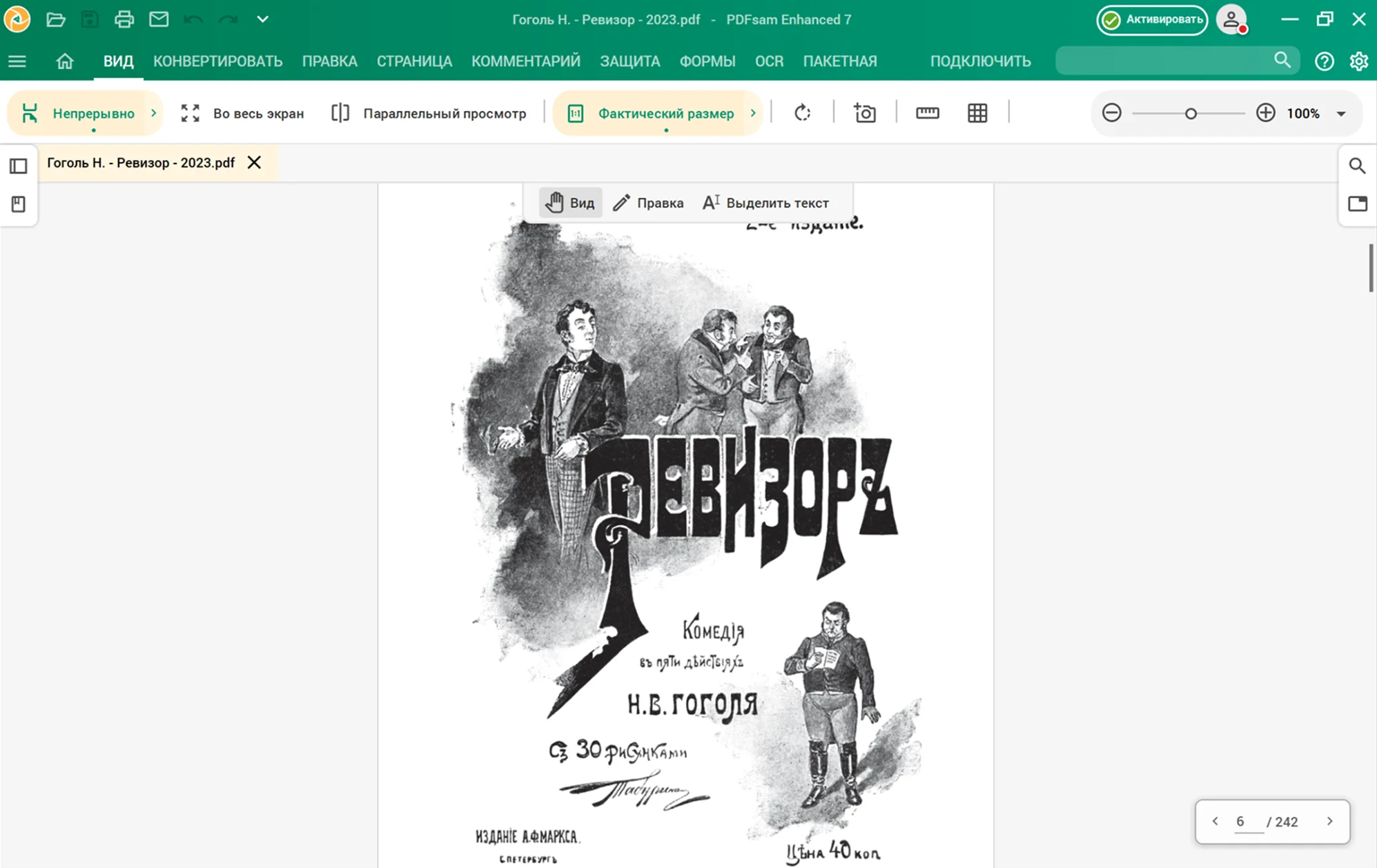Click the snapshot camera icon

click(865, 113)
